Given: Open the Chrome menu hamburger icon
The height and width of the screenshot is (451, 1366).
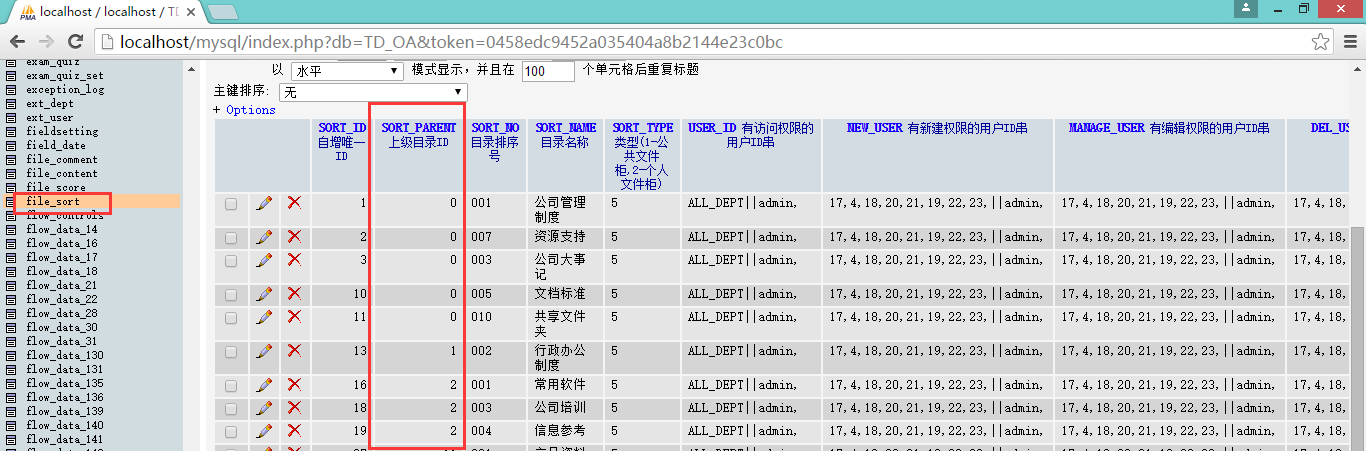Looking at the screenshot, I should [1349, 42].
